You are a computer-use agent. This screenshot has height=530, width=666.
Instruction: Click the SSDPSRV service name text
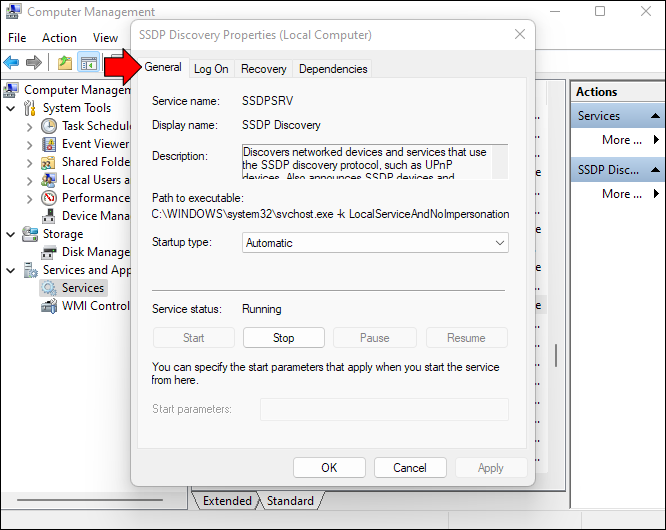[x=268, y=101]
